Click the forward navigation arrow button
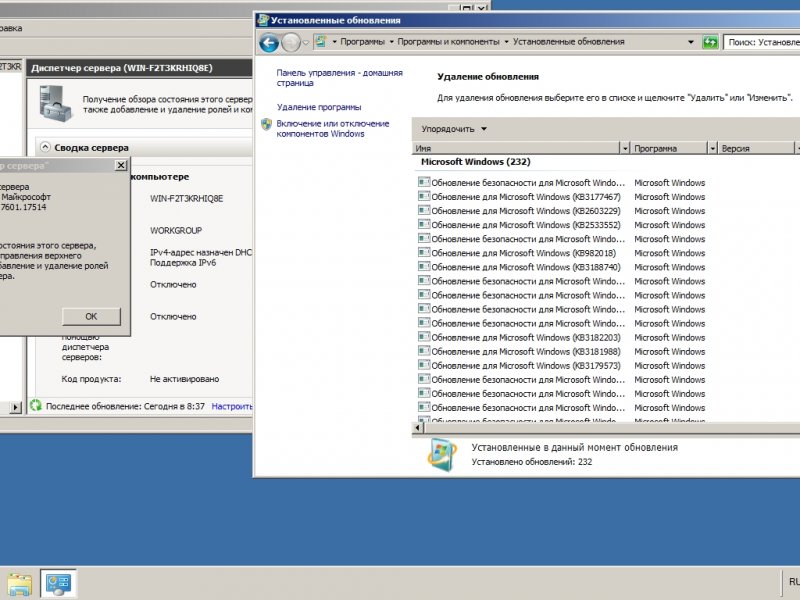The image size is (800, 600). click(x=291, y=42)
